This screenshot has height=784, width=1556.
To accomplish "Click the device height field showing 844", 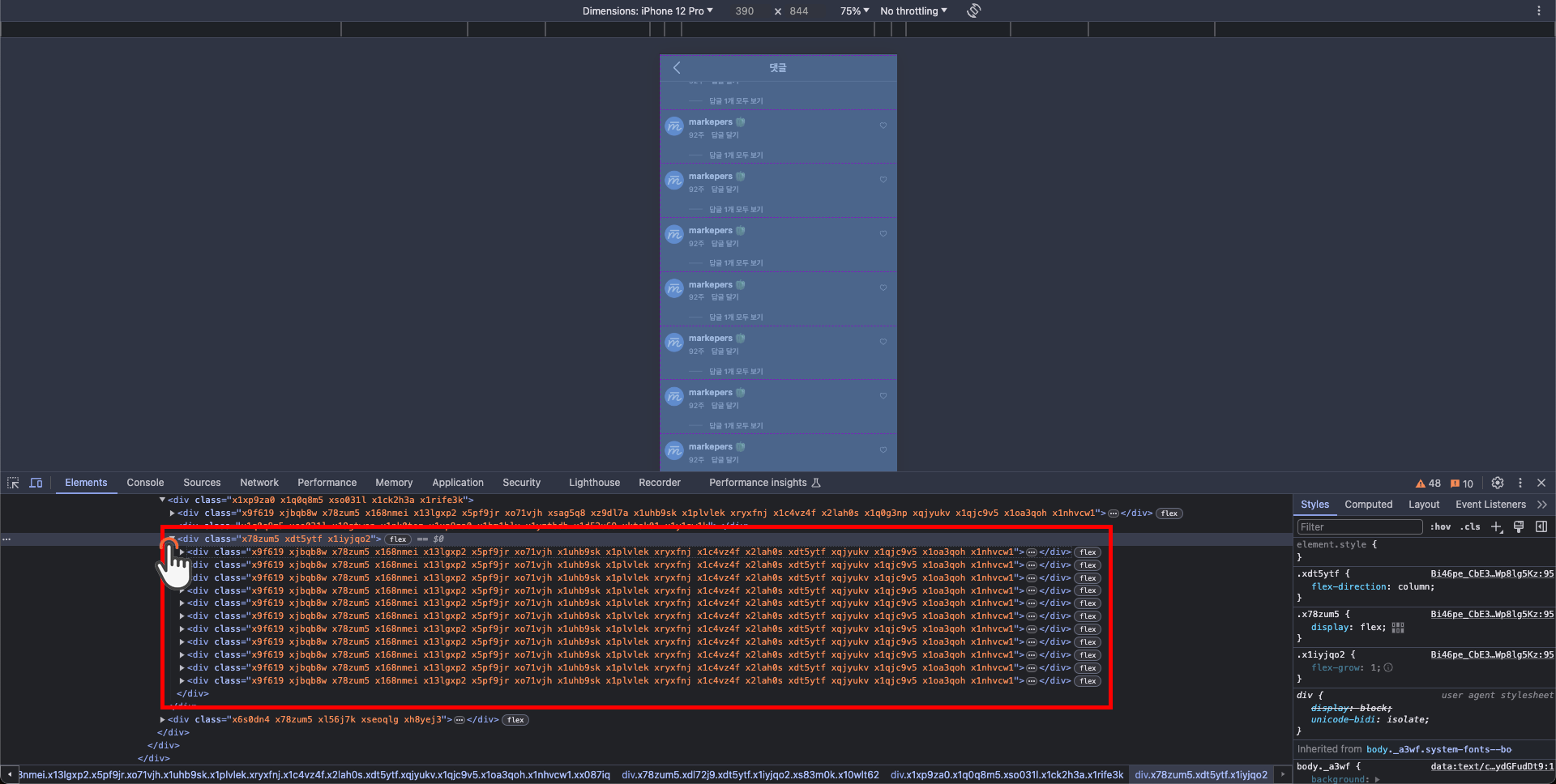I will [799, 11].
